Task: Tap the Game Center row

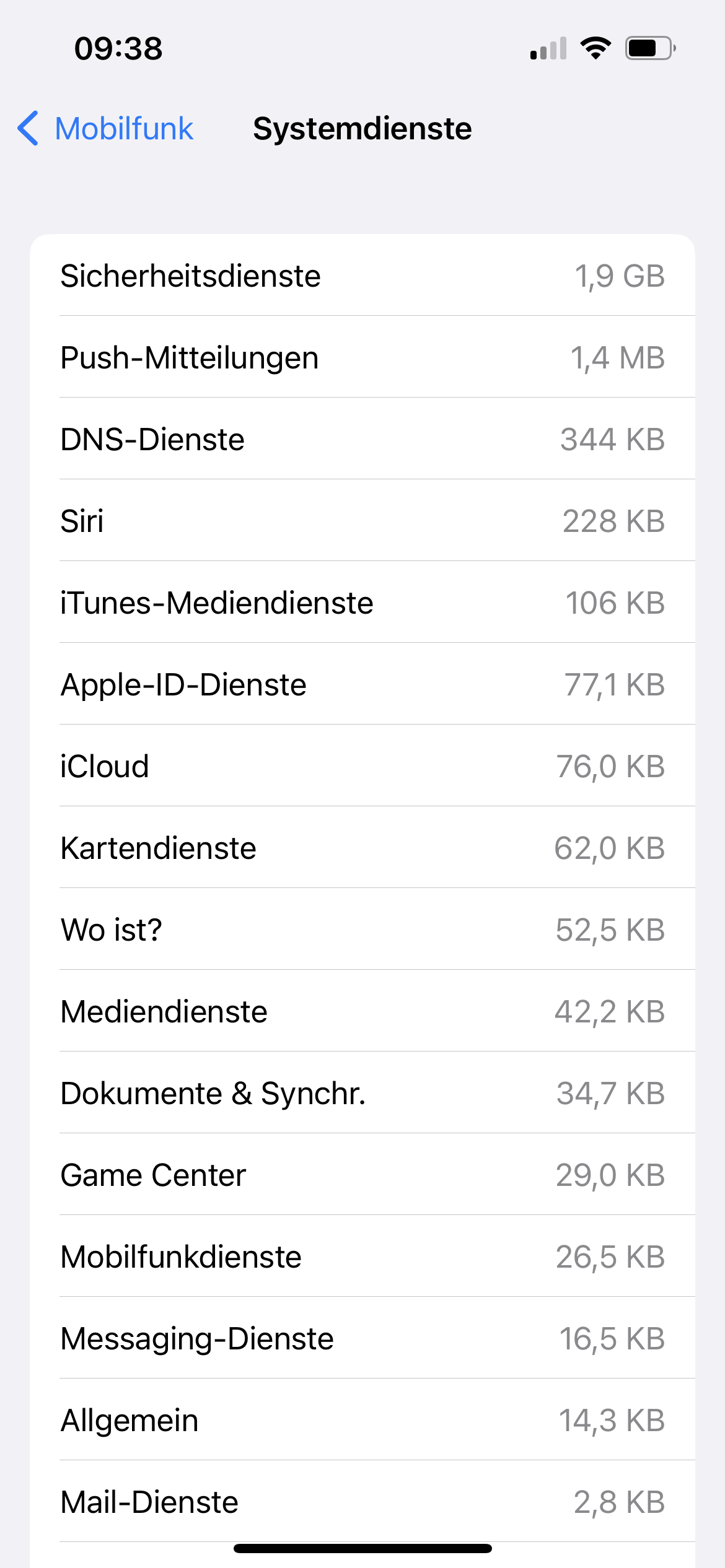Action: tap(362, 1175)
